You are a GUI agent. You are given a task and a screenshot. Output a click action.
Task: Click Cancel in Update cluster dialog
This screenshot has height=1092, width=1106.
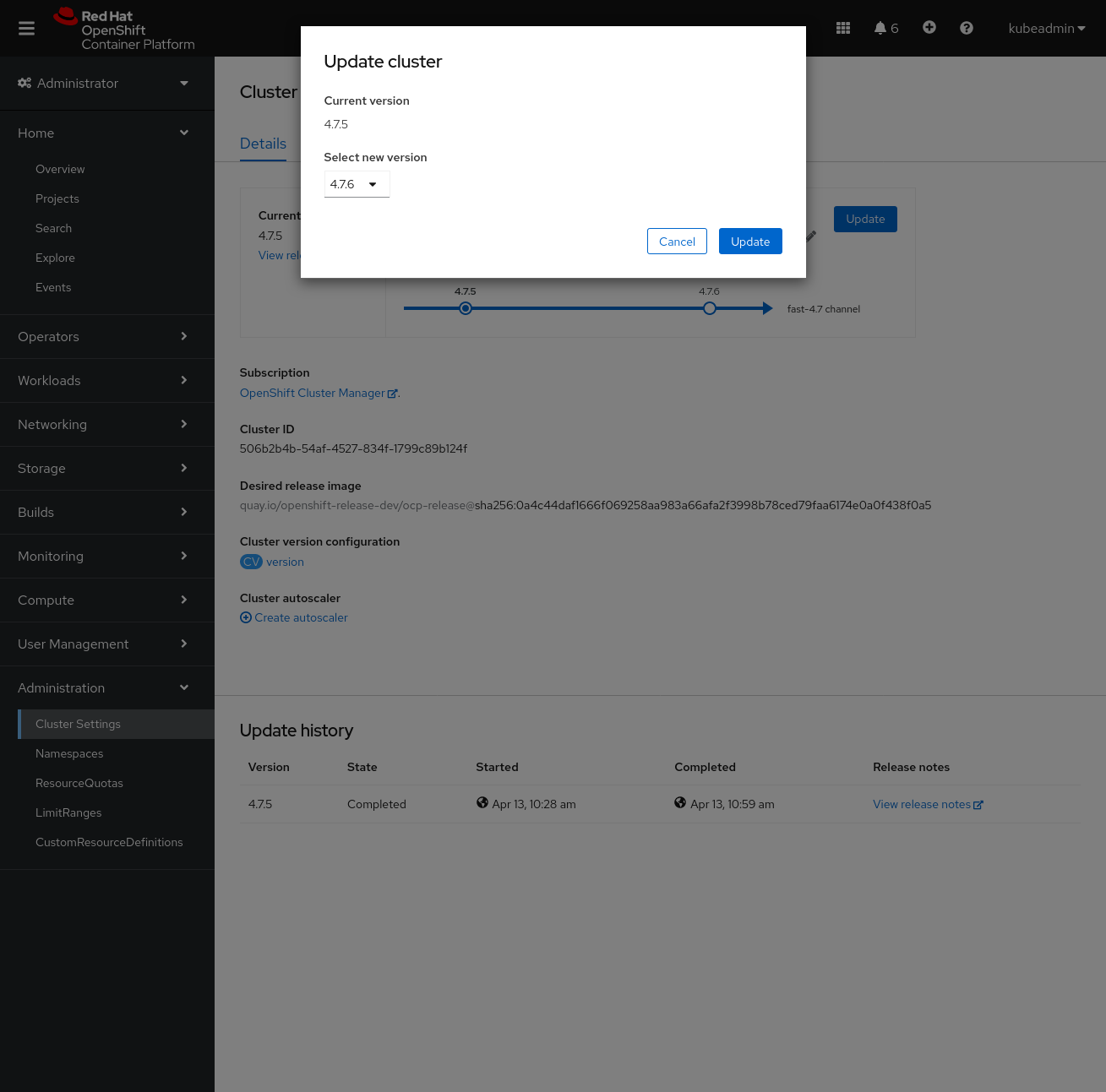click(x=677, y=242)
